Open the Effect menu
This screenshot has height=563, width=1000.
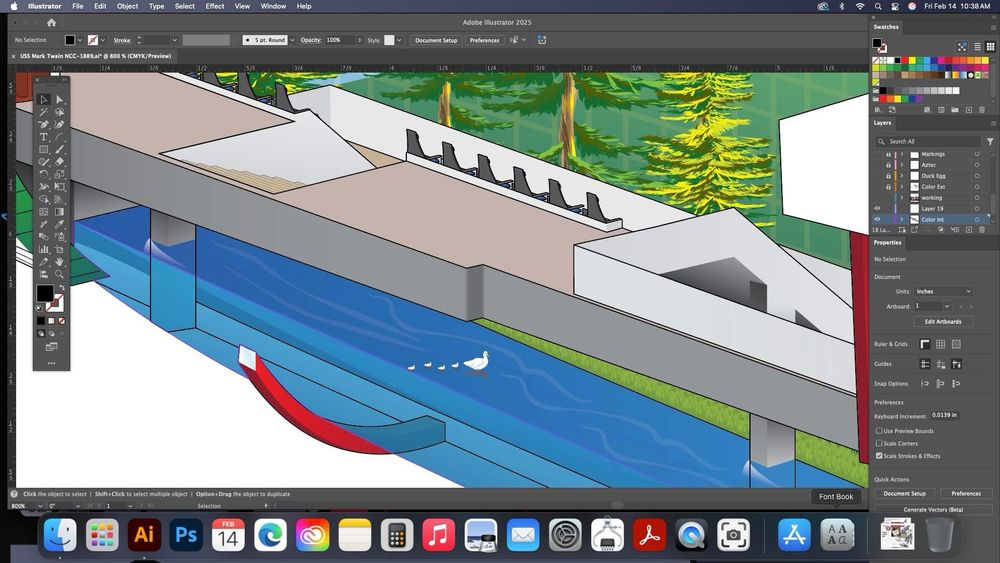click(x=215, y=6)
